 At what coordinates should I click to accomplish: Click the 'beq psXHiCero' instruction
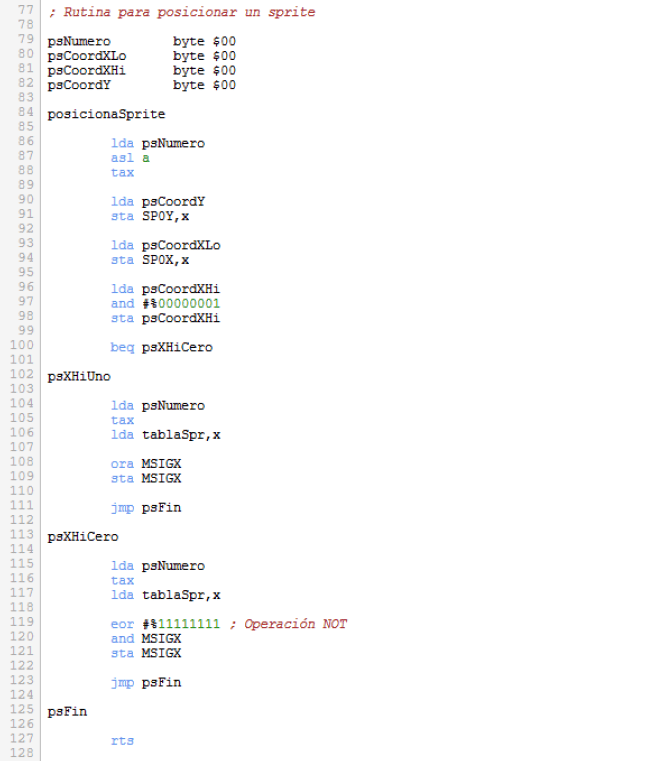coord(161,347)
